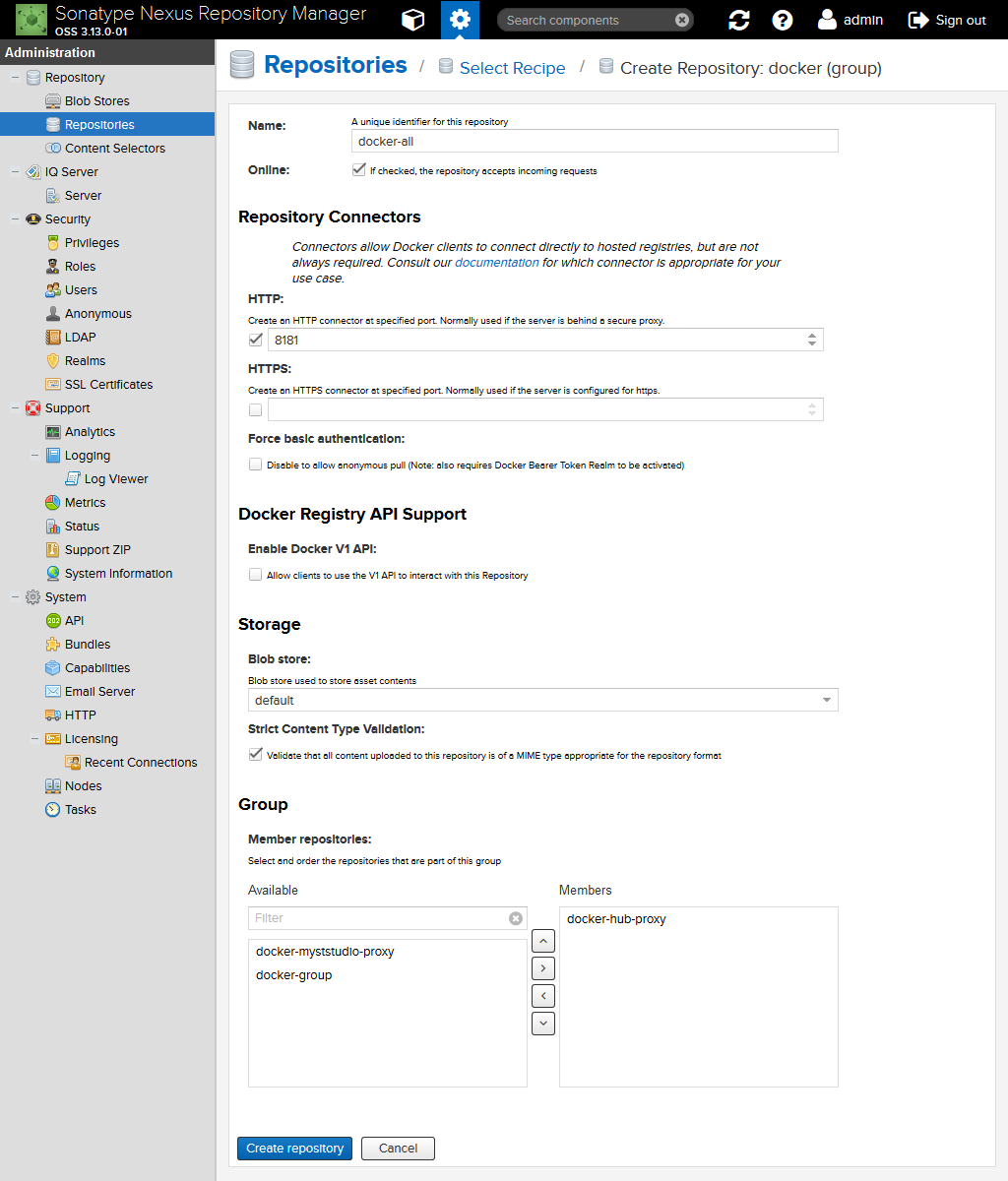
Task: Collapse the Repository tree node
Action: point(15,78)
